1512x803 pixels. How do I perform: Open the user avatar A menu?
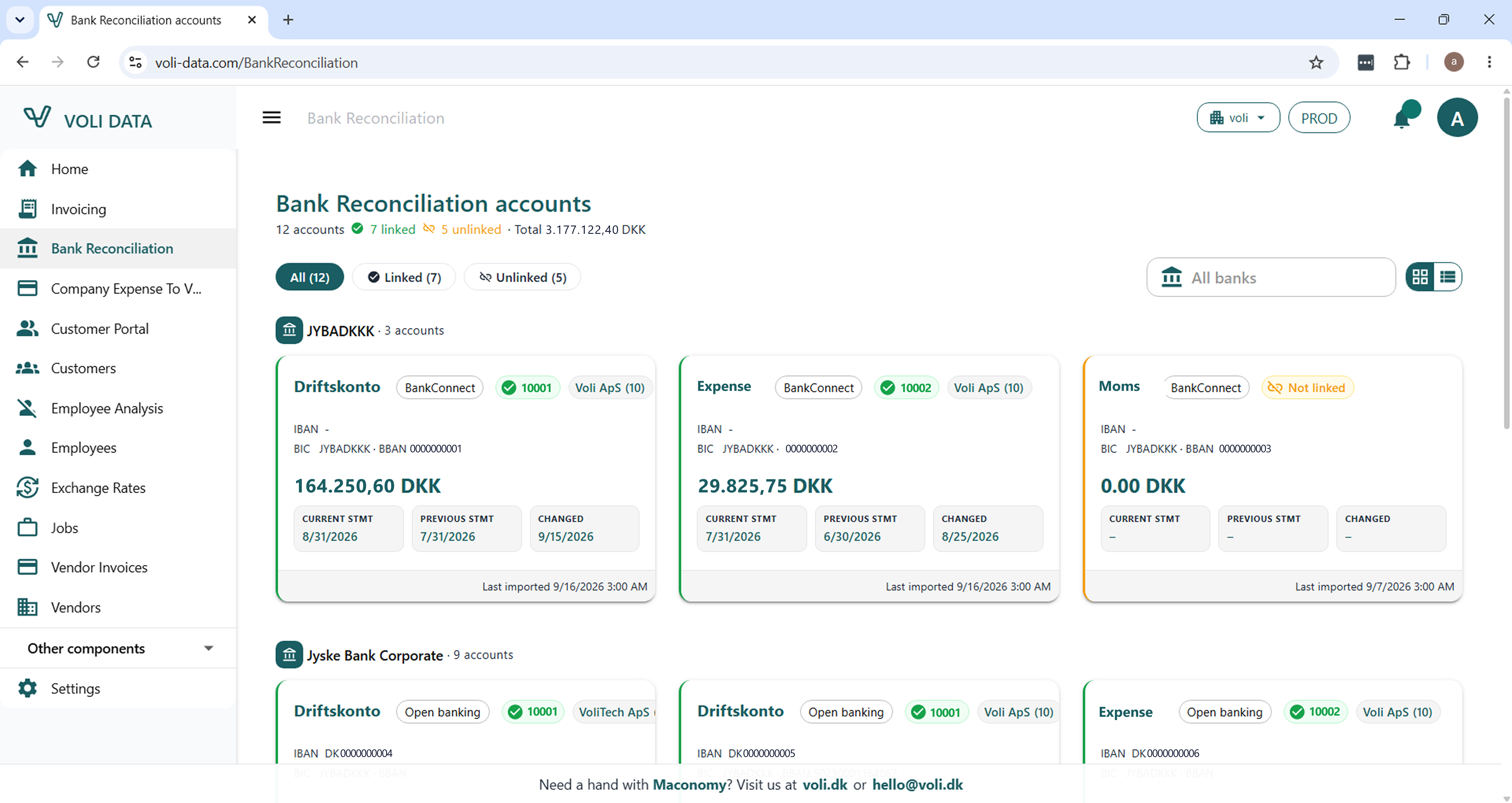coord(1457,118)
